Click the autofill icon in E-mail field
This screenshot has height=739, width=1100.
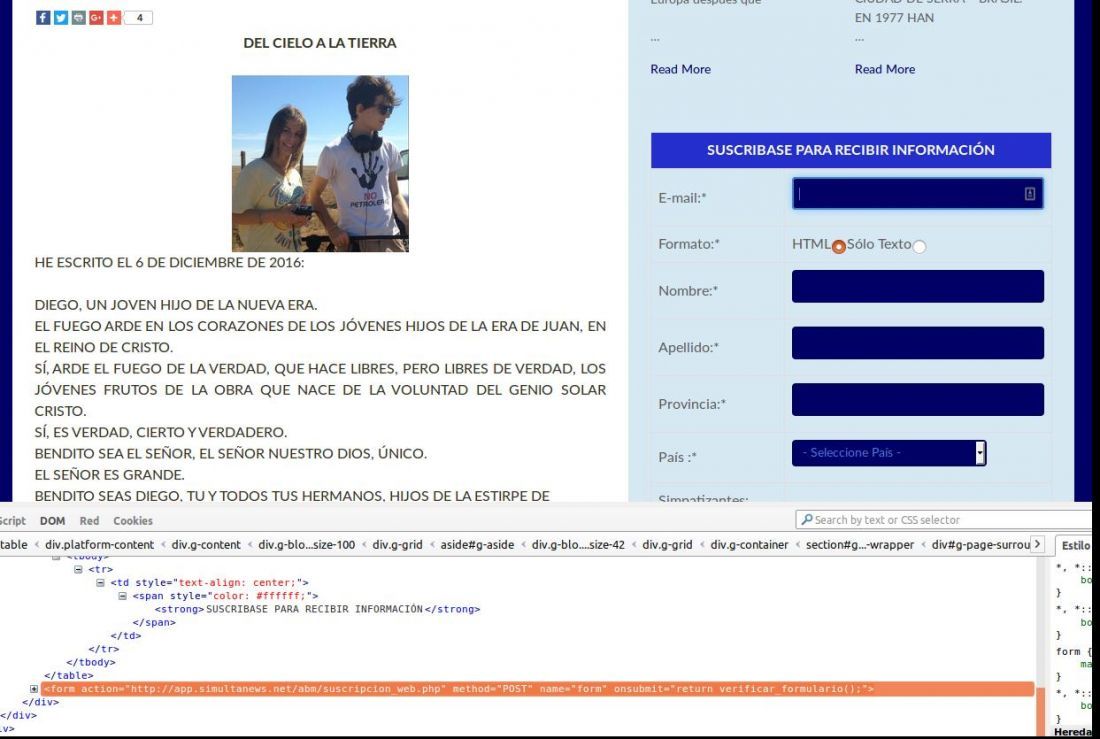[x=1029, y=194]
